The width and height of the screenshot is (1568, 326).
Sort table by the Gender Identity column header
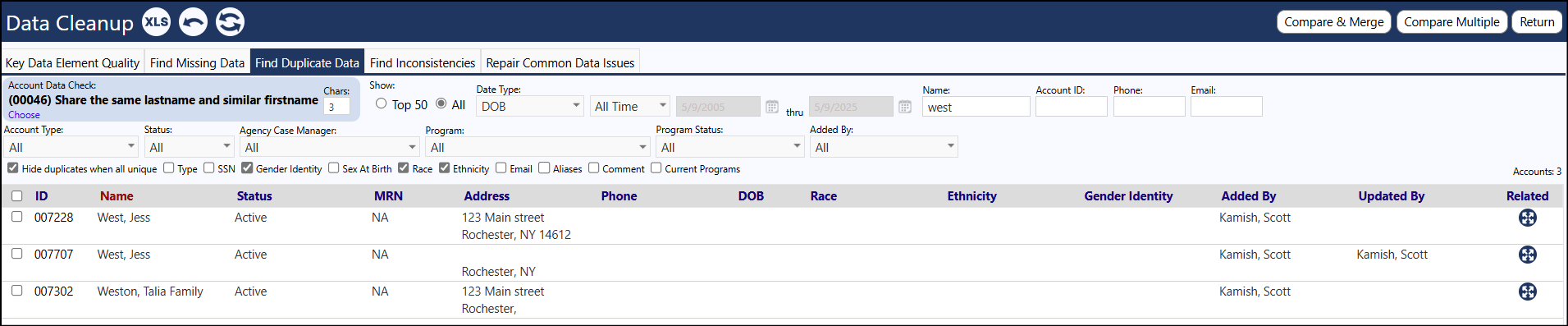click(1128, 196)
